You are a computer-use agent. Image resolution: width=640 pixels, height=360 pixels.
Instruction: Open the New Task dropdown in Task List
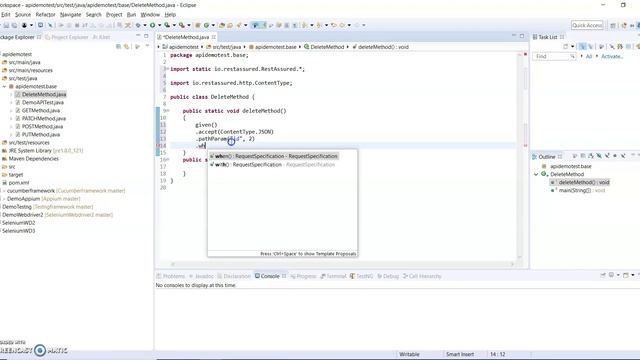(572, 47)
